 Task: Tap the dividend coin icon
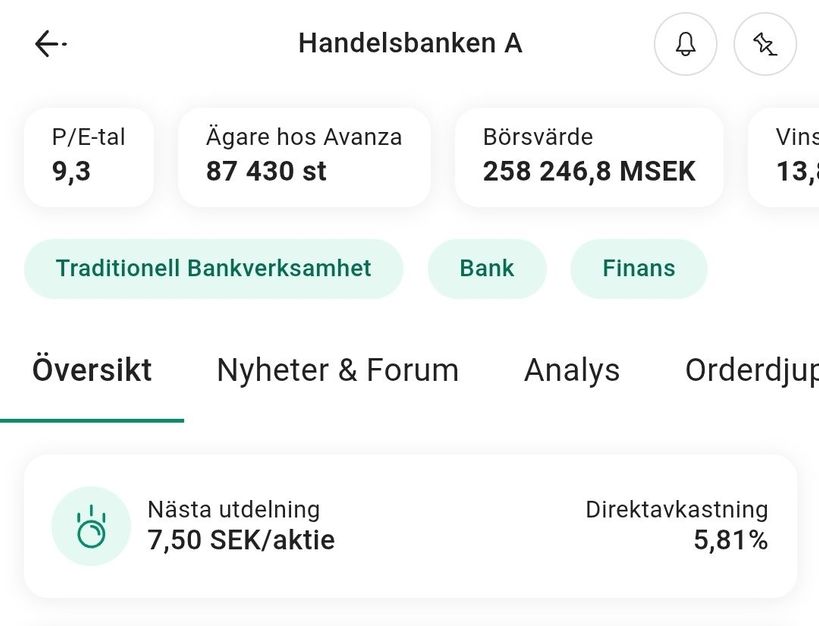(x=91, y=526)
